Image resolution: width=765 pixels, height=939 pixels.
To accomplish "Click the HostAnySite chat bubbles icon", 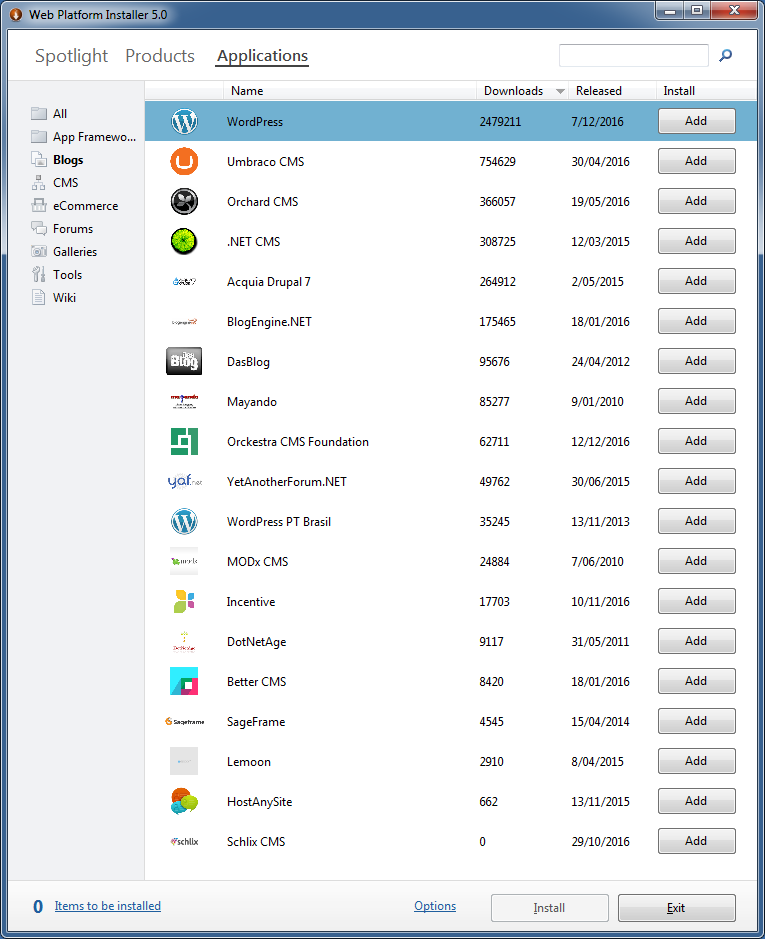I will tap(184, 801).
